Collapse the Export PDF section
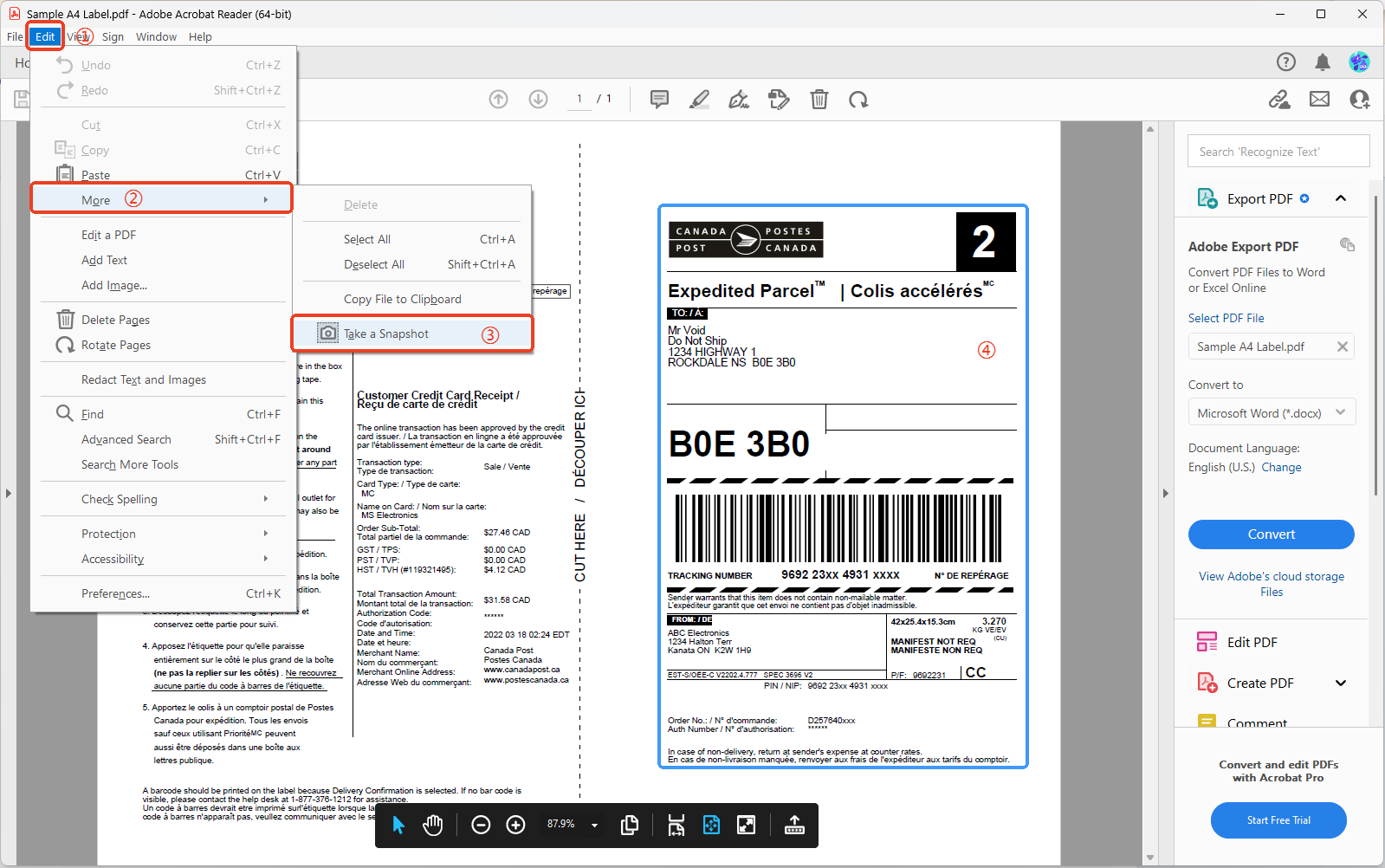 coord(1341,198)
